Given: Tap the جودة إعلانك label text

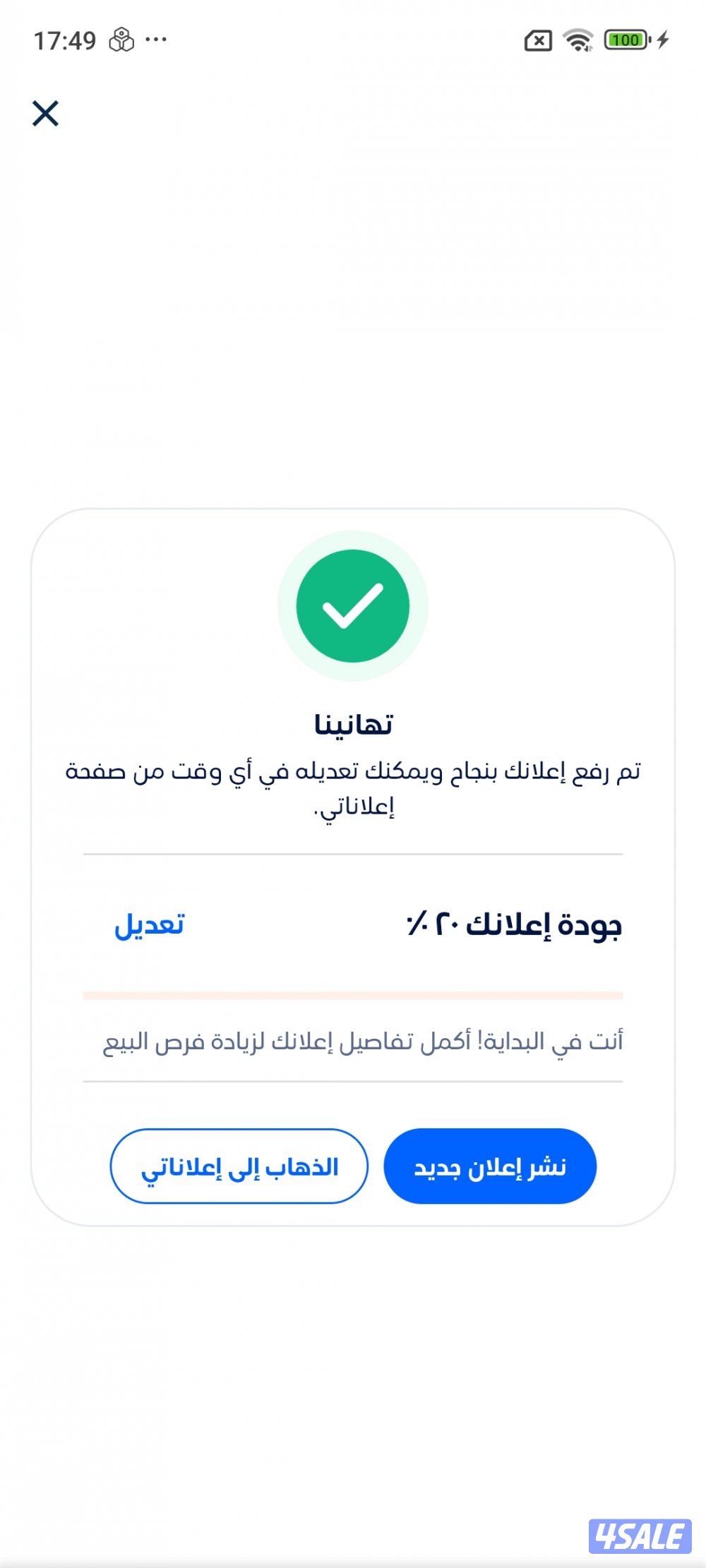Looking at the screenshot, I should click(544, 925).
